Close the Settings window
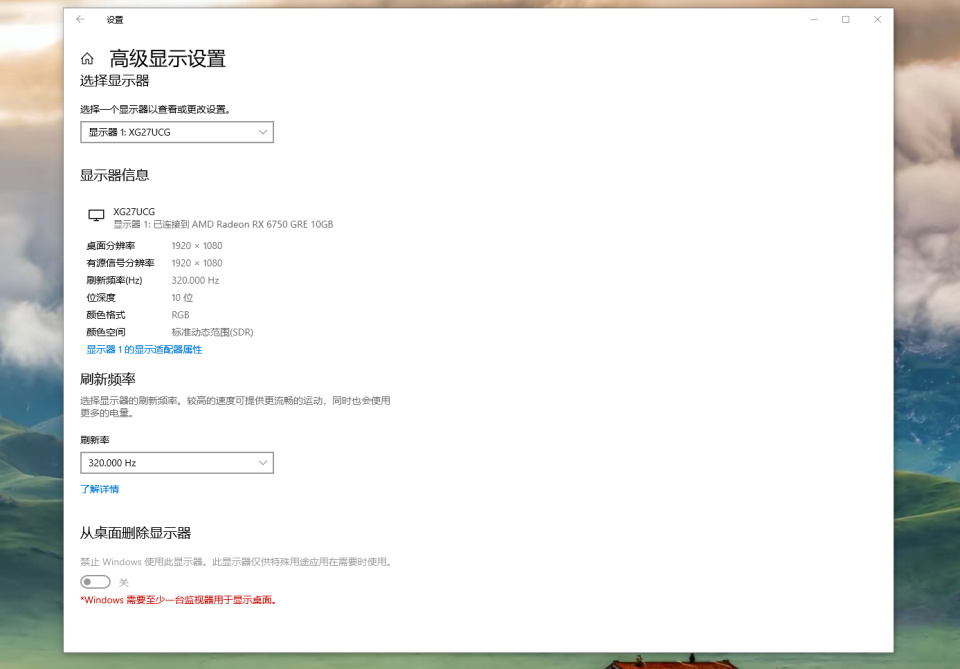960x669 pixels. 877,20
